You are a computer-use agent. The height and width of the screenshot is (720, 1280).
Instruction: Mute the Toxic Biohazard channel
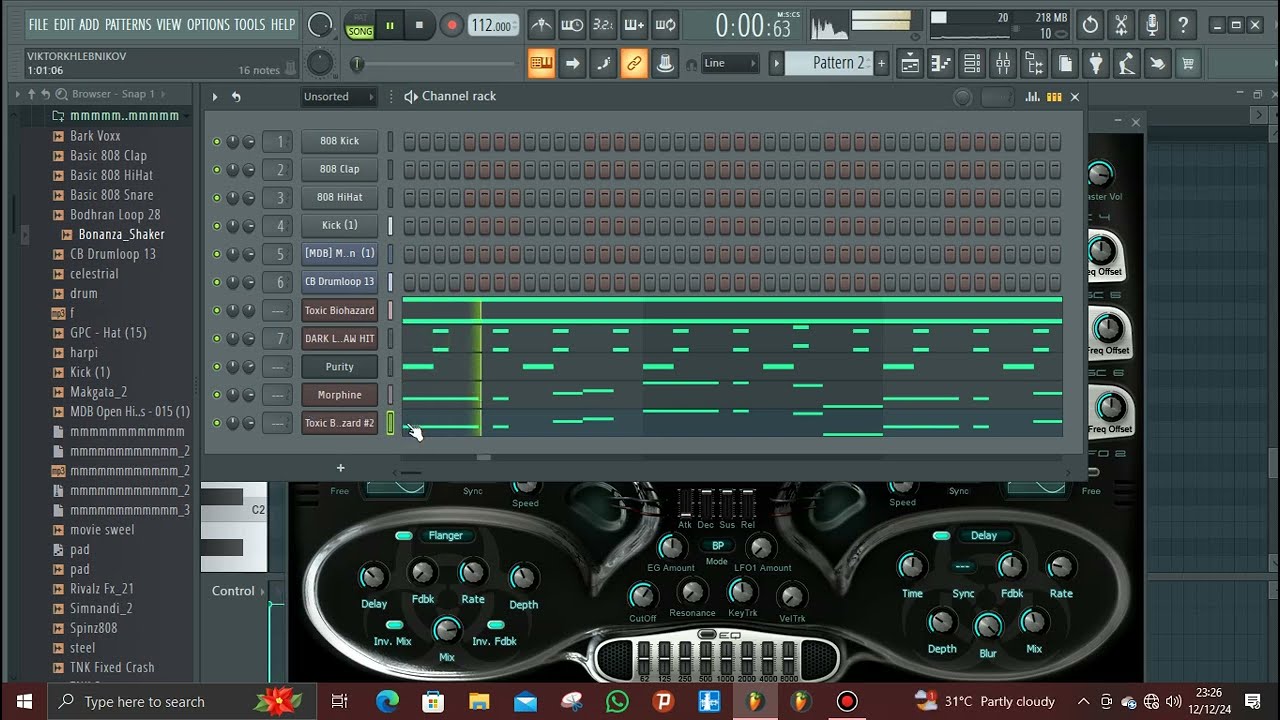(217, 311)
